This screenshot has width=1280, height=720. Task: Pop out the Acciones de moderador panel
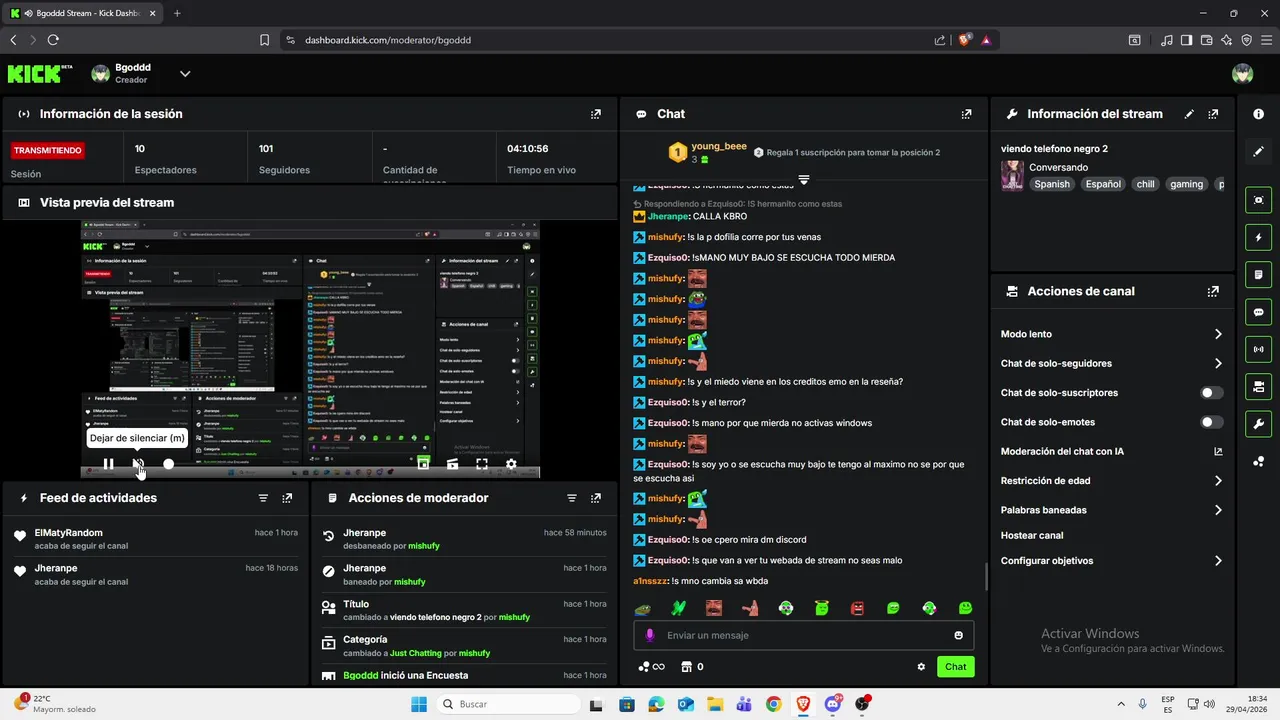coord(596,498)
